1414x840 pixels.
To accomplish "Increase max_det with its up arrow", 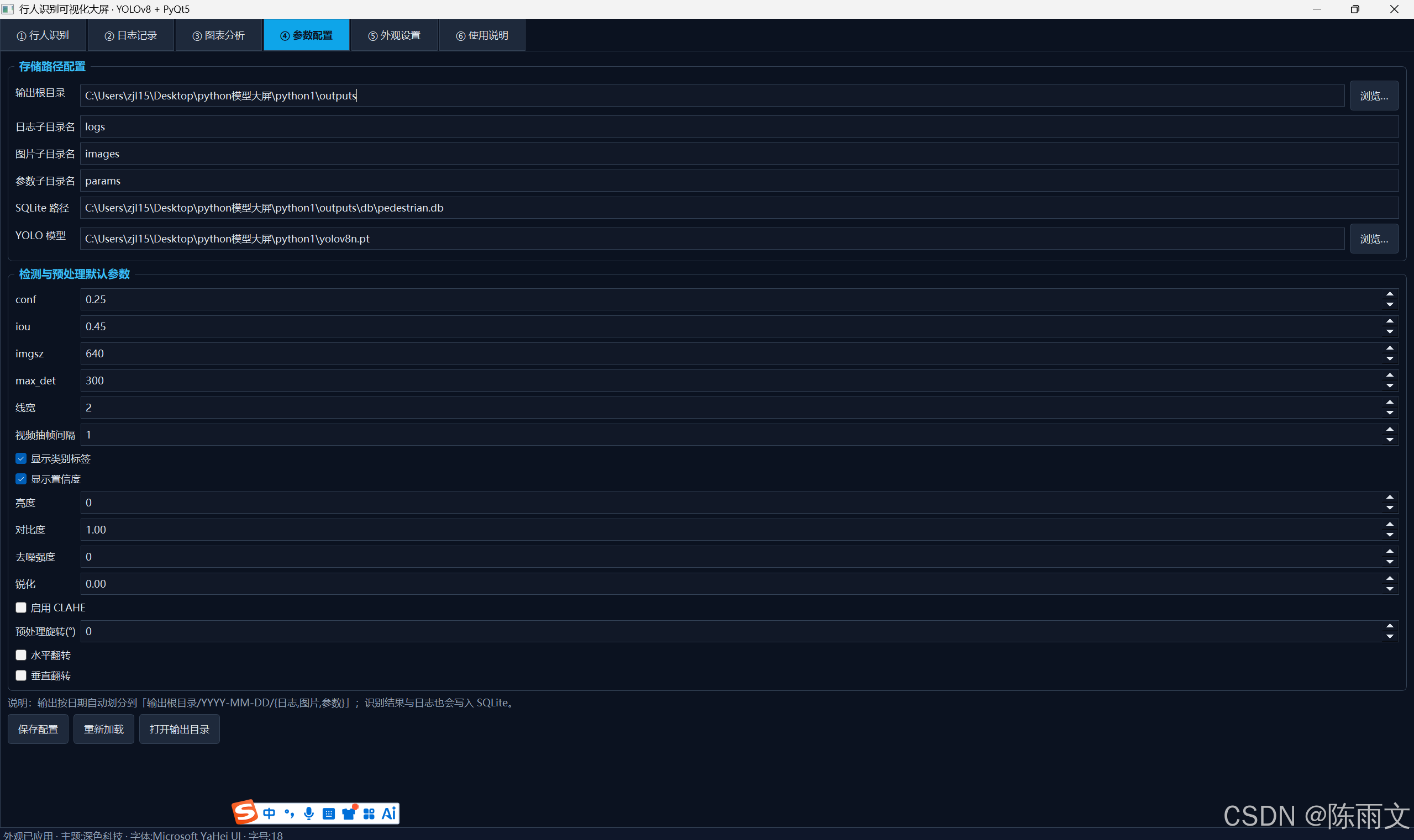I will pos(1390,376).
